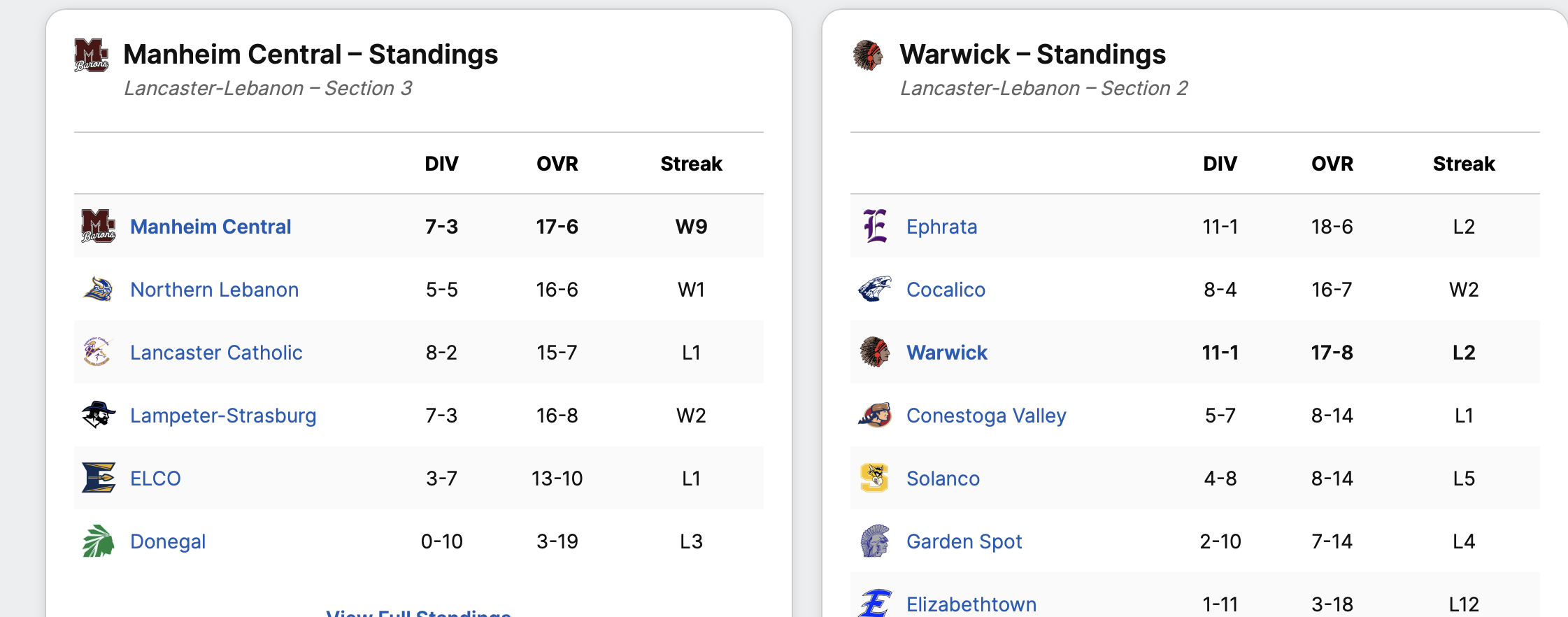
Task: Click the ELCO team logo
Action: 98,478
